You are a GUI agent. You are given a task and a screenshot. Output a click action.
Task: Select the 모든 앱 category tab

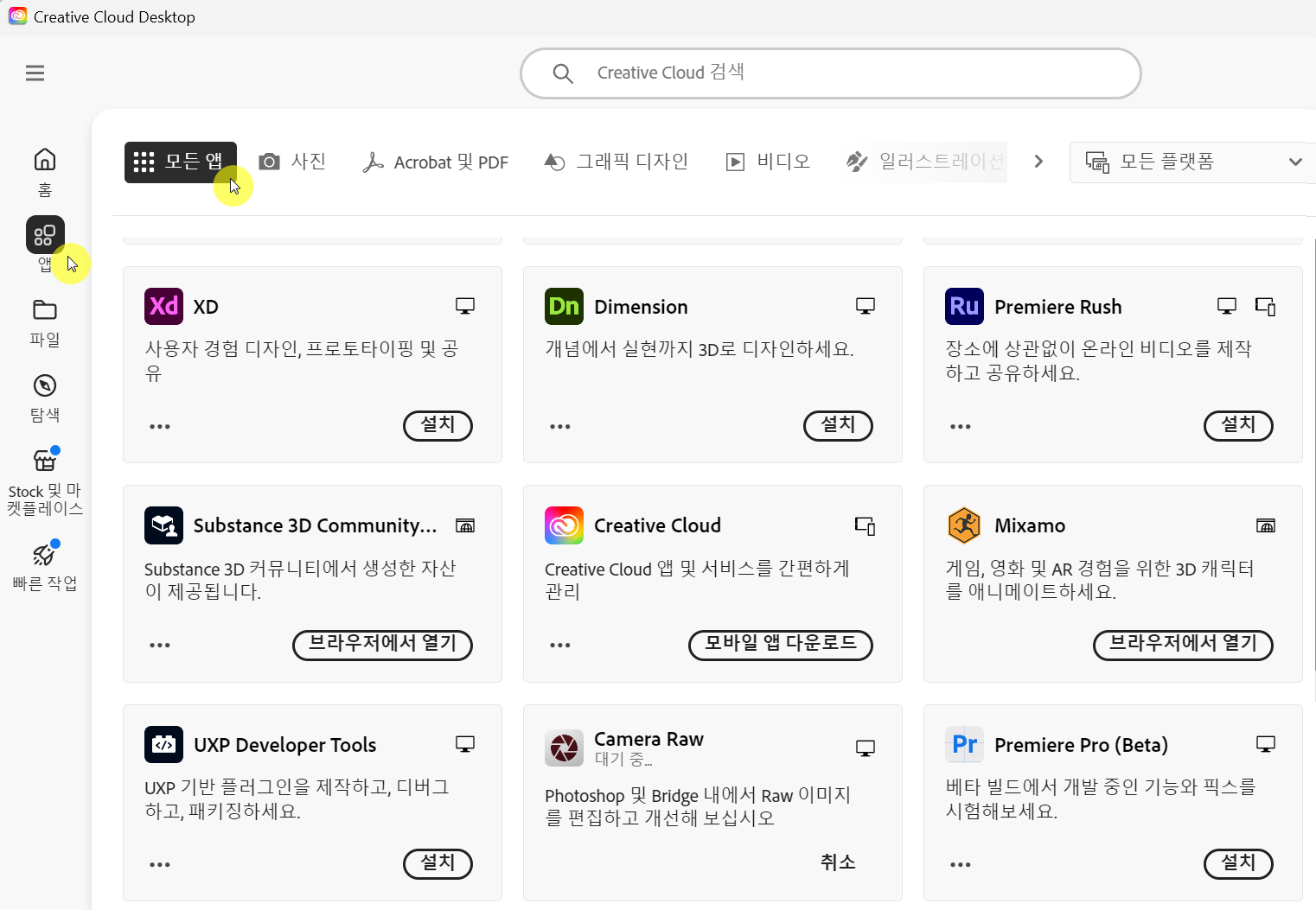(x=180, y=162)
